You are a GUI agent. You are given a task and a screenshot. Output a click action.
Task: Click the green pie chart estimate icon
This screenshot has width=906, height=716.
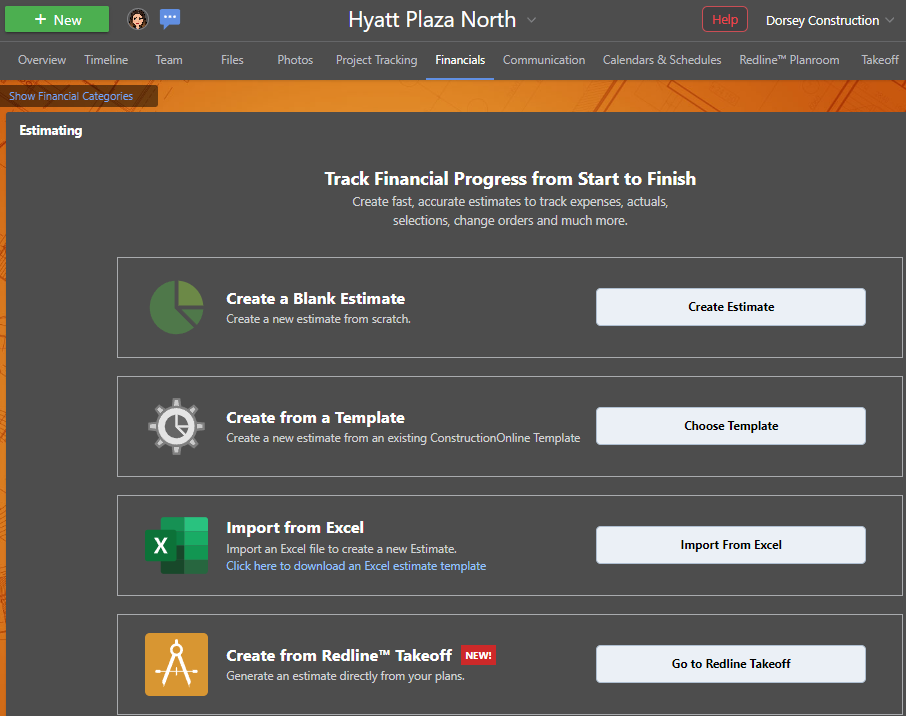pos(177,307)
